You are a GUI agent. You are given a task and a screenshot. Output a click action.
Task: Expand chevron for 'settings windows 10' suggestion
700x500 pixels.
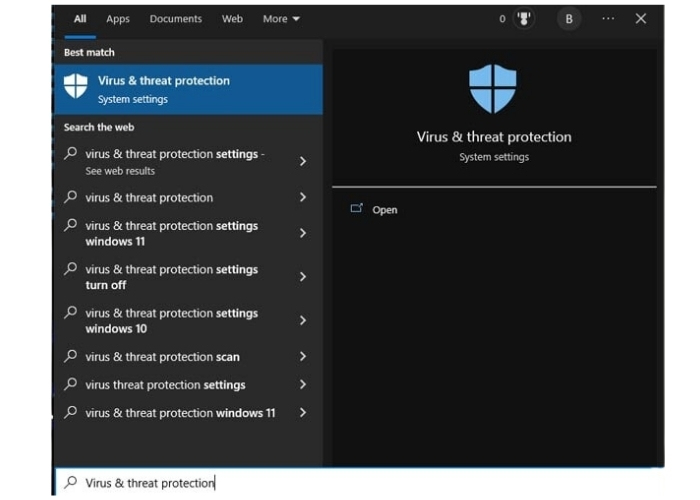303,321
